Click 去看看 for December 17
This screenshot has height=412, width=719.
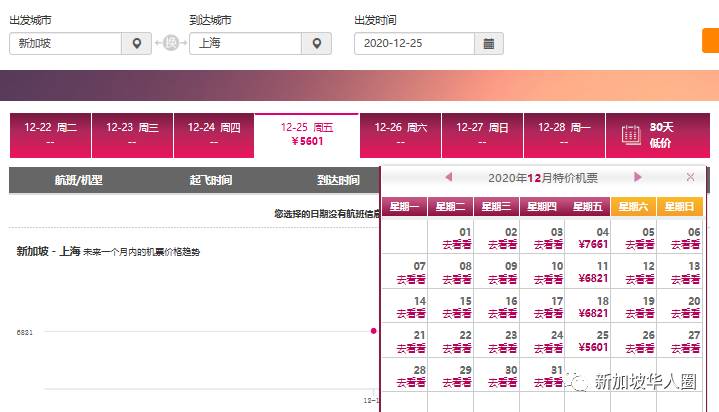(x=548, y=314)
